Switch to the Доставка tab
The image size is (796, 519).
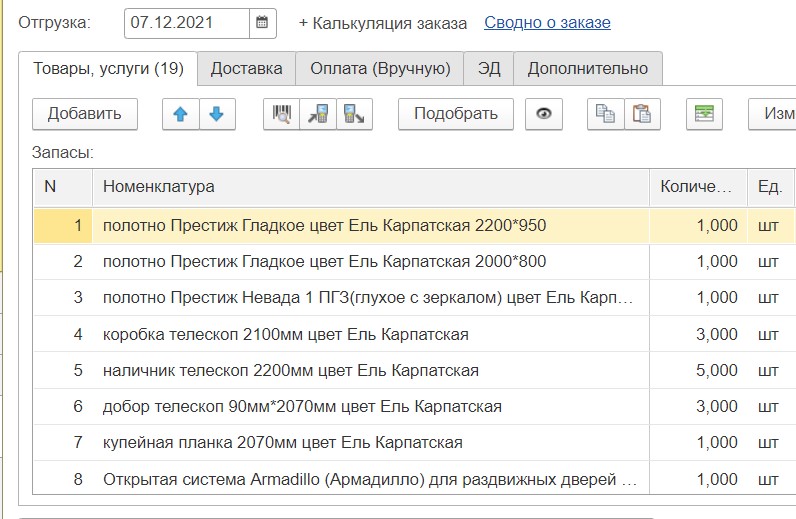[246, 69]
